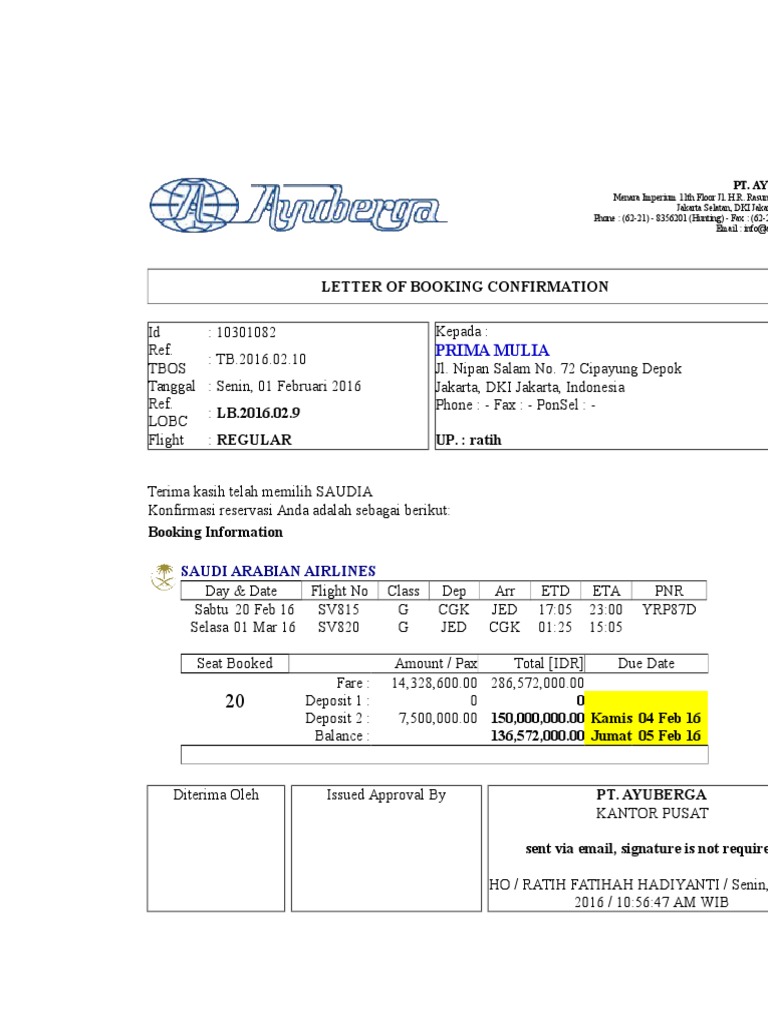Click the Total [IDR] header
The width and height of the screenshot is (768, 1024).
click(x=548, y=663)
